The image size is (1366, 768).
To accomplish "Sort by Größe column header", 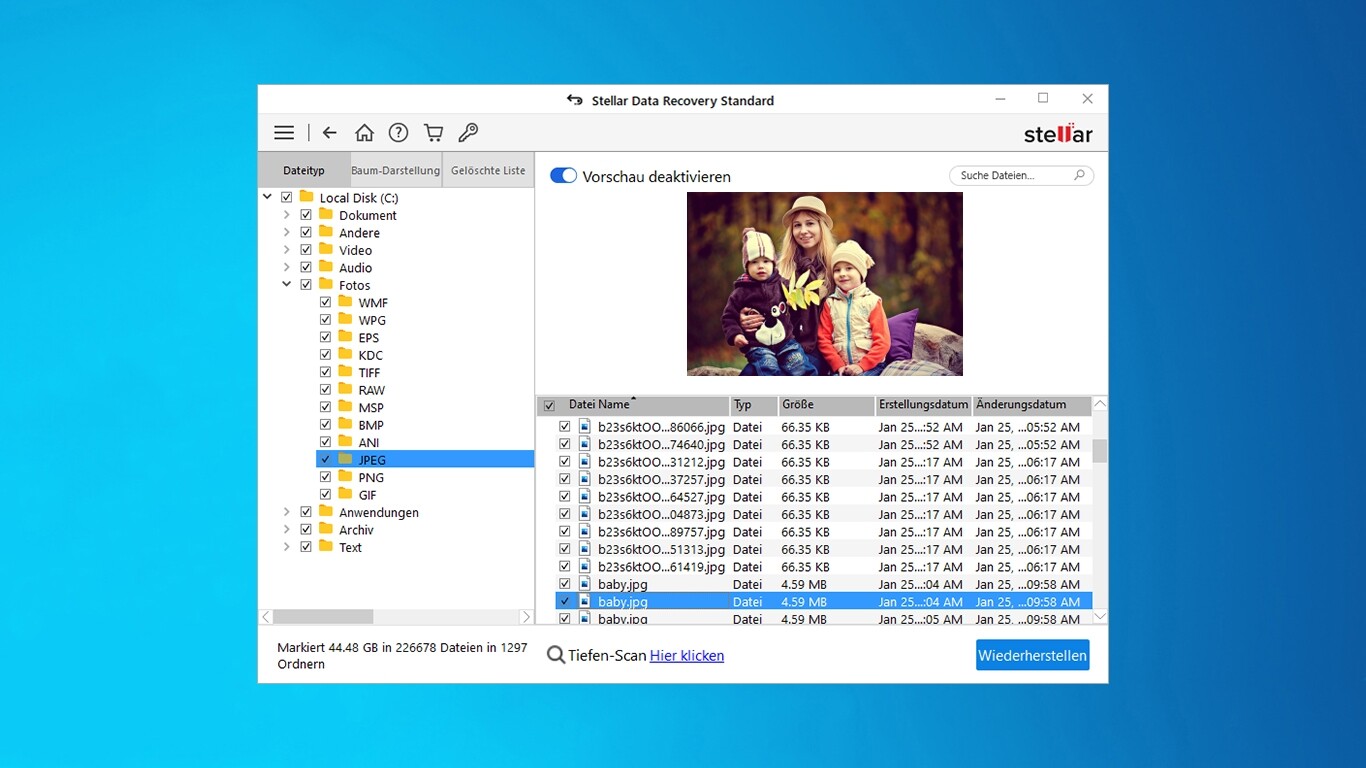I will pos(826,405).
